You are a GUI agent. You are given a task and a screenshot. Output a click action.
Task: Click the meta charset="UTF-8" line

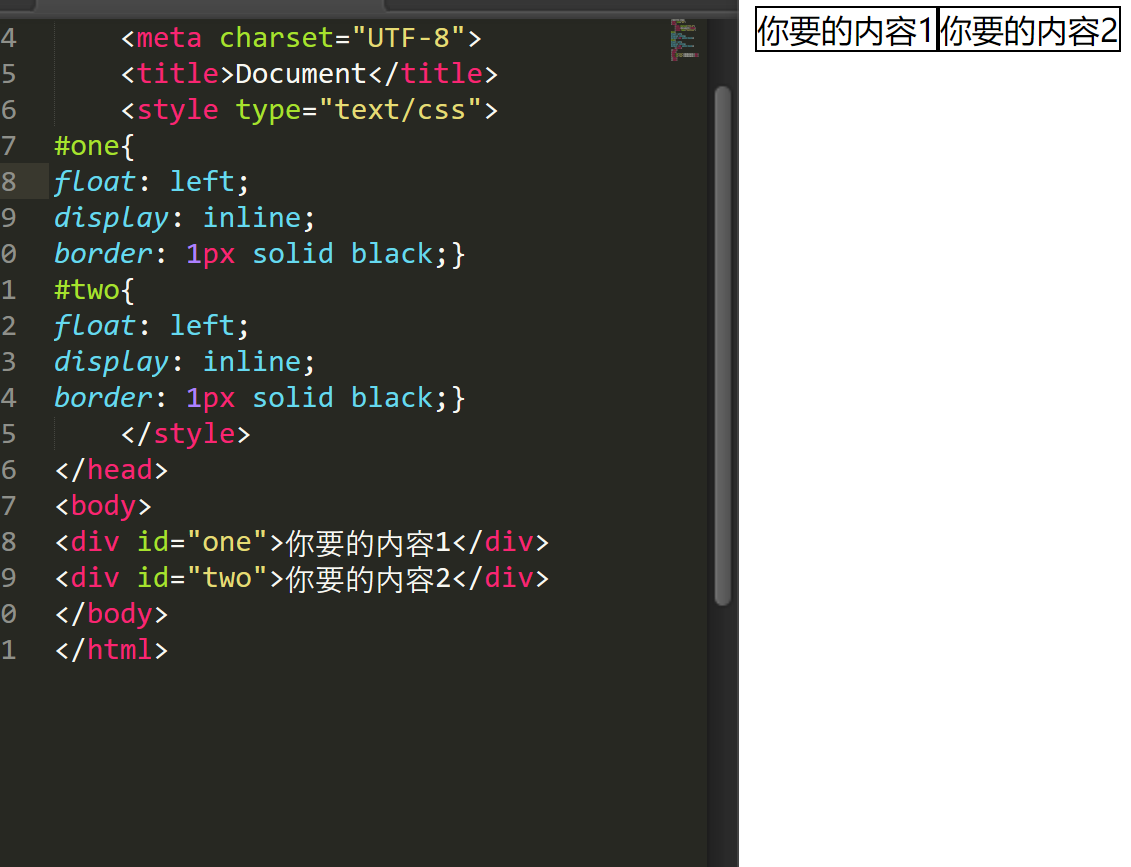point(301,38)
